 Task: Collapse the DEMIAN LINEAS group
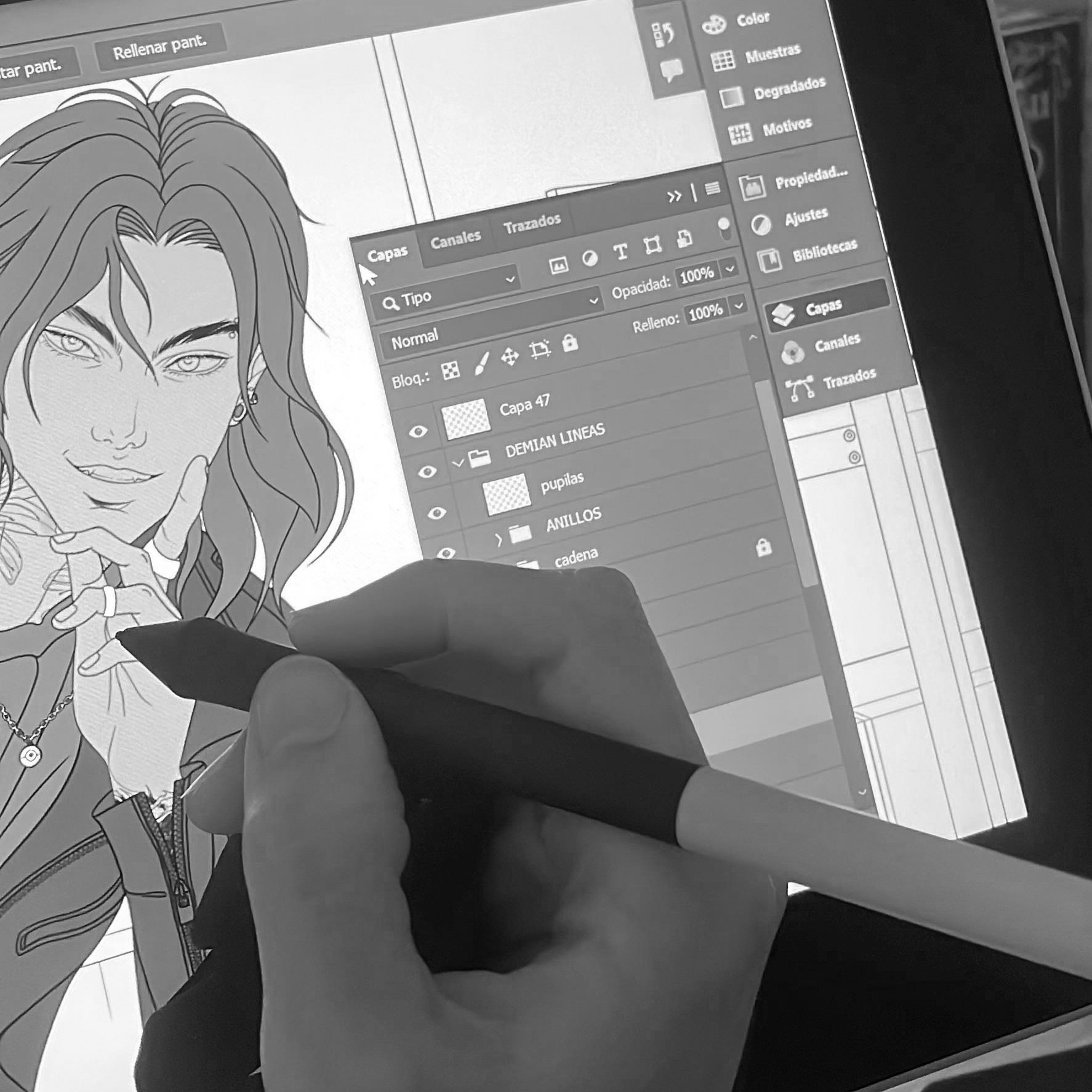pos(457,463)
